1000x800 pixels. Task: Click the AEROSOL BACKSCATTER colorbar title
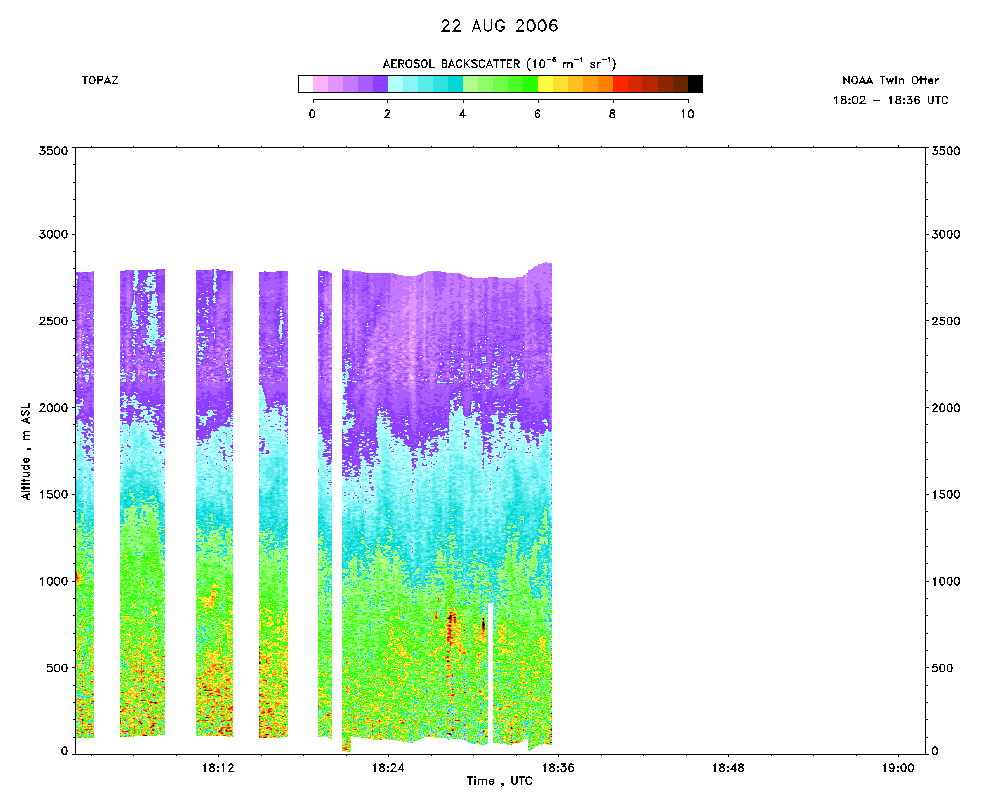coord(499,63)
